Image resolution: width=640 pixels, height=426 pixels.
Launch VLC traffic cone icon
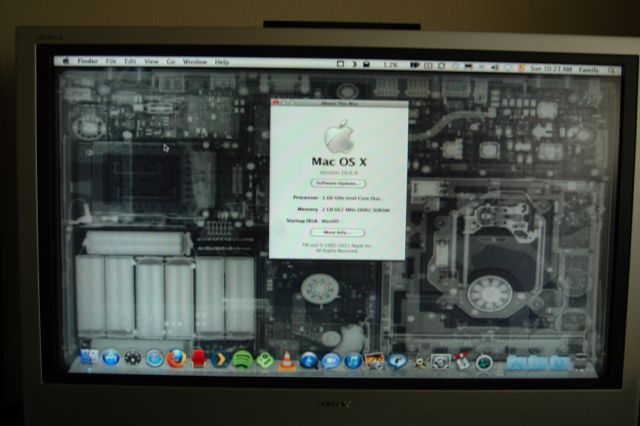point(287,361)
